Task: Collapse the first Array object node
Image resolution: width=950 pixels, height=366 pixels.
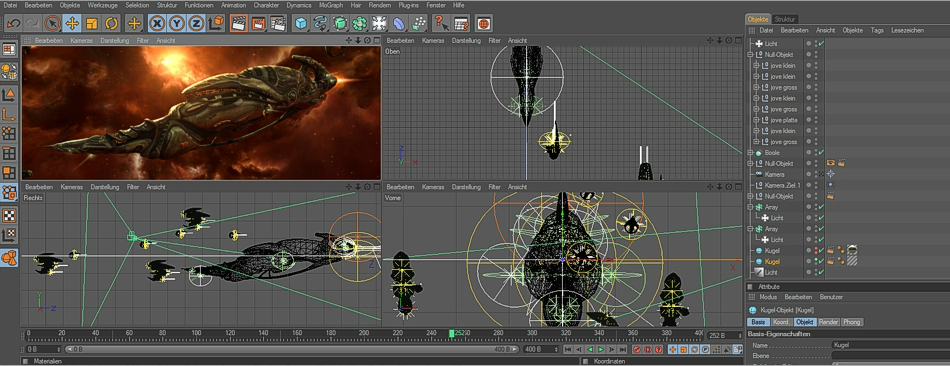Action: (x=750, y=207)
